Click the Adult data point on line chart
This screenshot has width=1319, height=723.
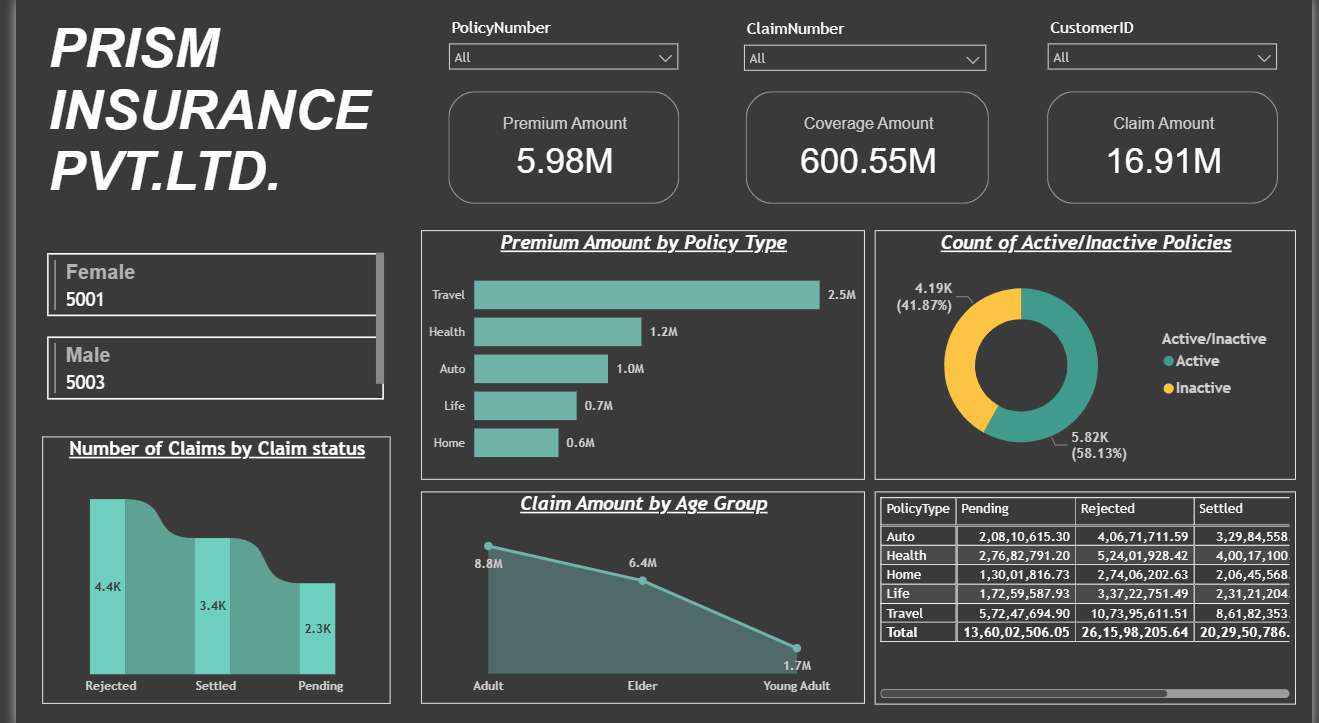click(489, 546)
